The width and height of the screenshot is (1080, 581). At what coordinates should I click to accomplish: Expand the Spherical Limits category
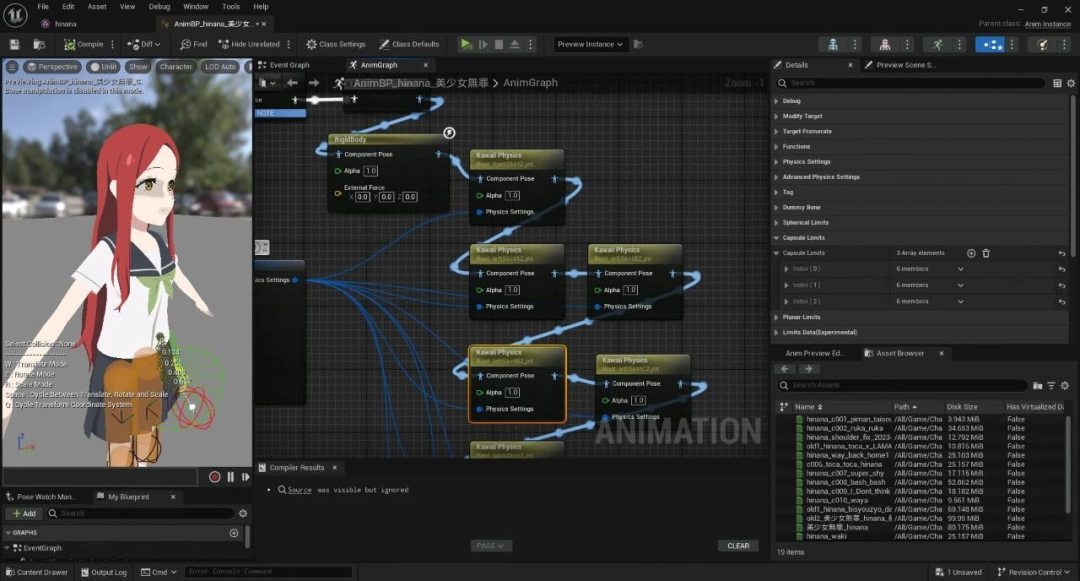click(x=776, y=222)
